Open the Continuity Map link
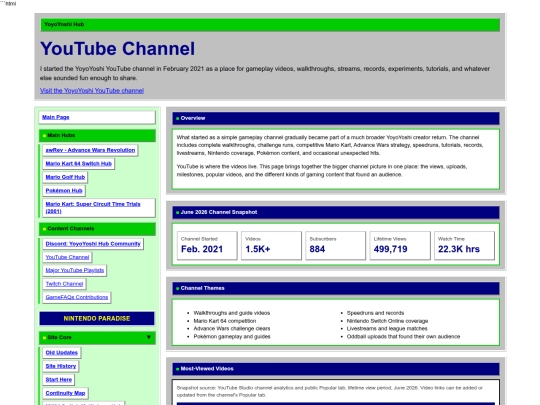The height and width of the screenshot is (405, 540). pos(65,393)
